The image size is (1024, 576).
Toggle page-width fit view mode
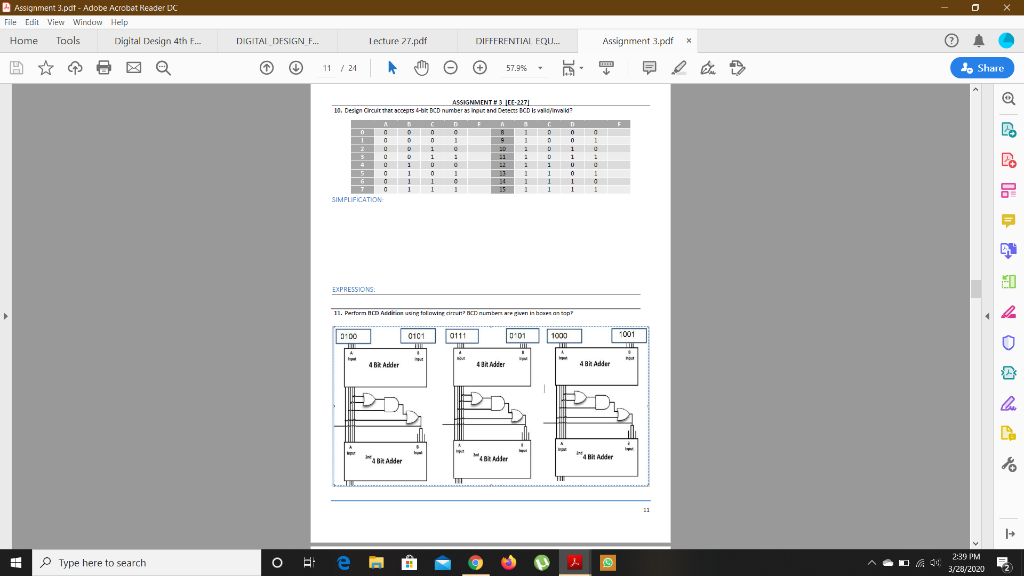569,68
